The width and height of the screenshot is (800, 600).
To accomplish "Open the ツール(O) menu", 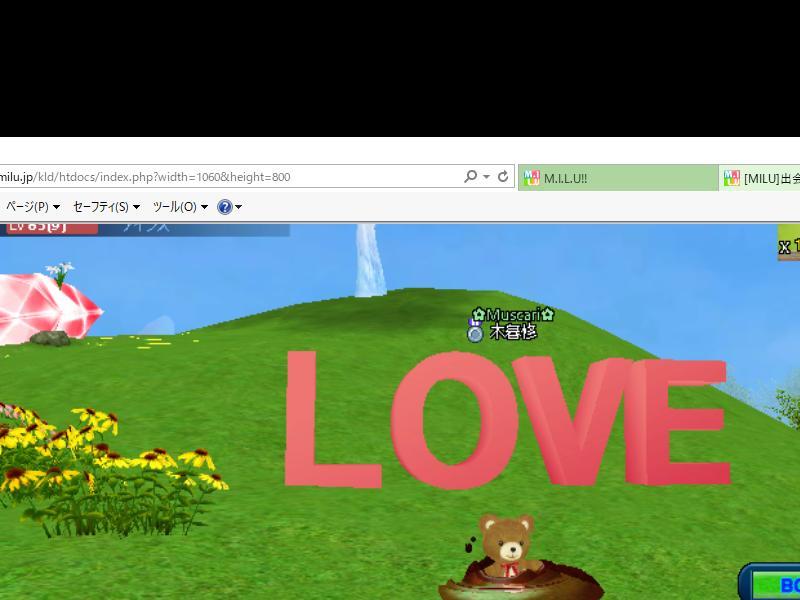I will (x=180, y=207).
